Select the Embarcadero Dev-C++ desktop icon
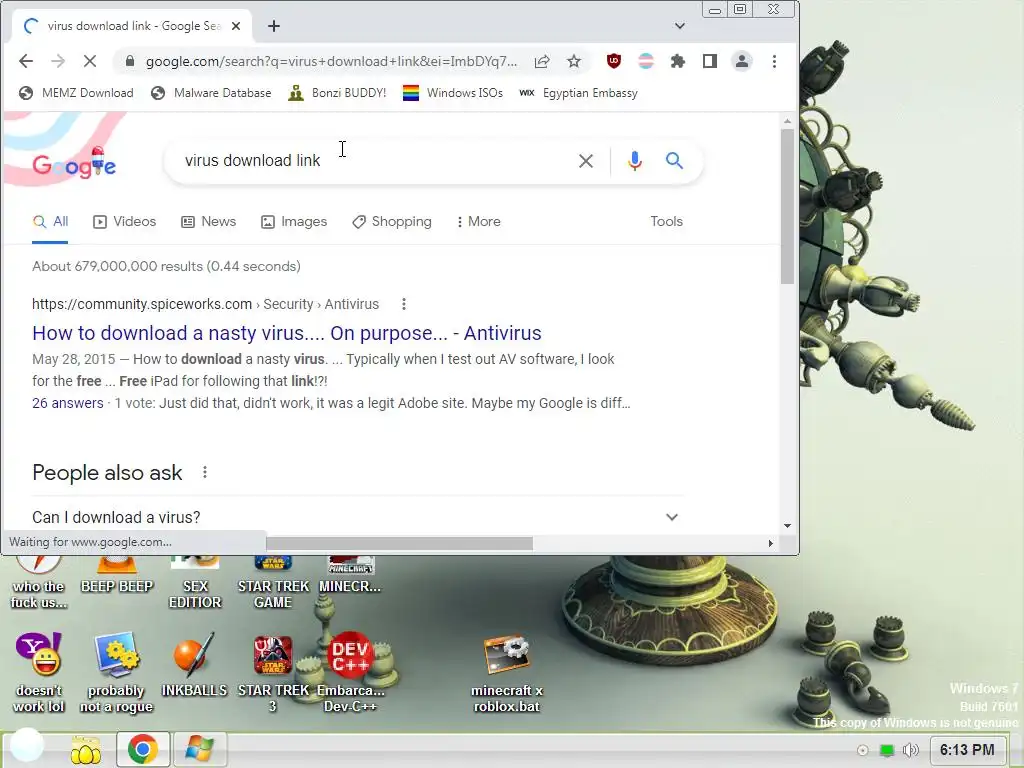The image size is (1024, 768). pyautogui.click(x=351, y=673)
